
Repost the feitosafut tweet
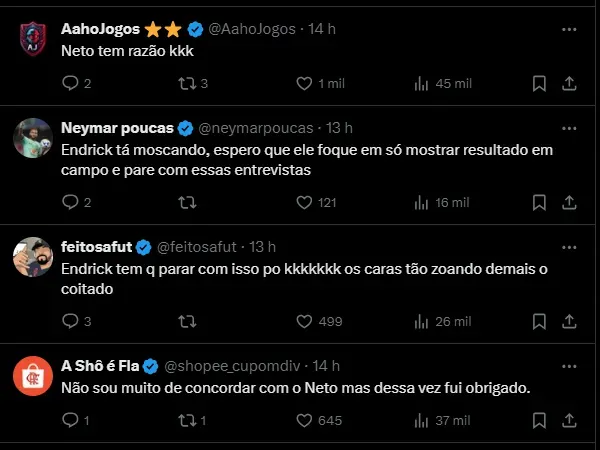(x=186, y=322)
